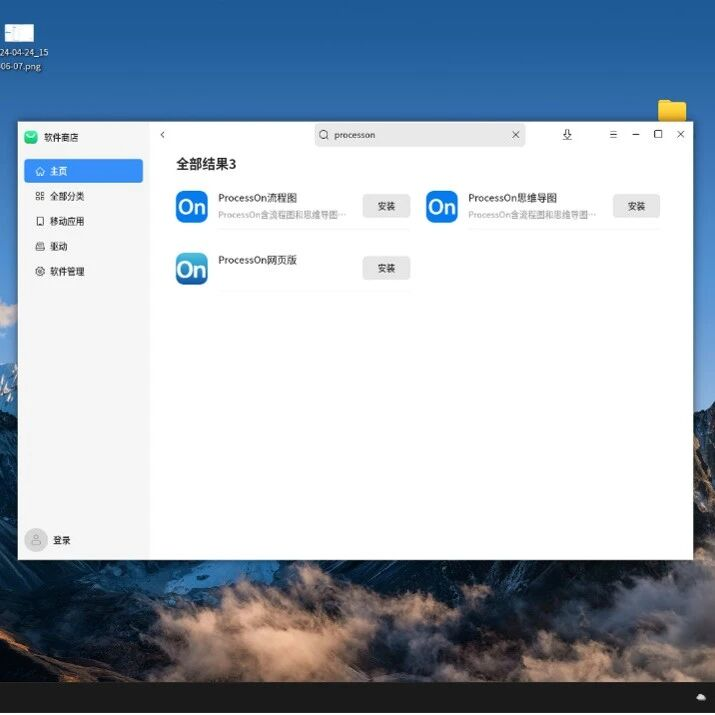The height and width of the screenshot is (715, 715).
Task: Clear the search text with the X icon
Action: (516, 135)
